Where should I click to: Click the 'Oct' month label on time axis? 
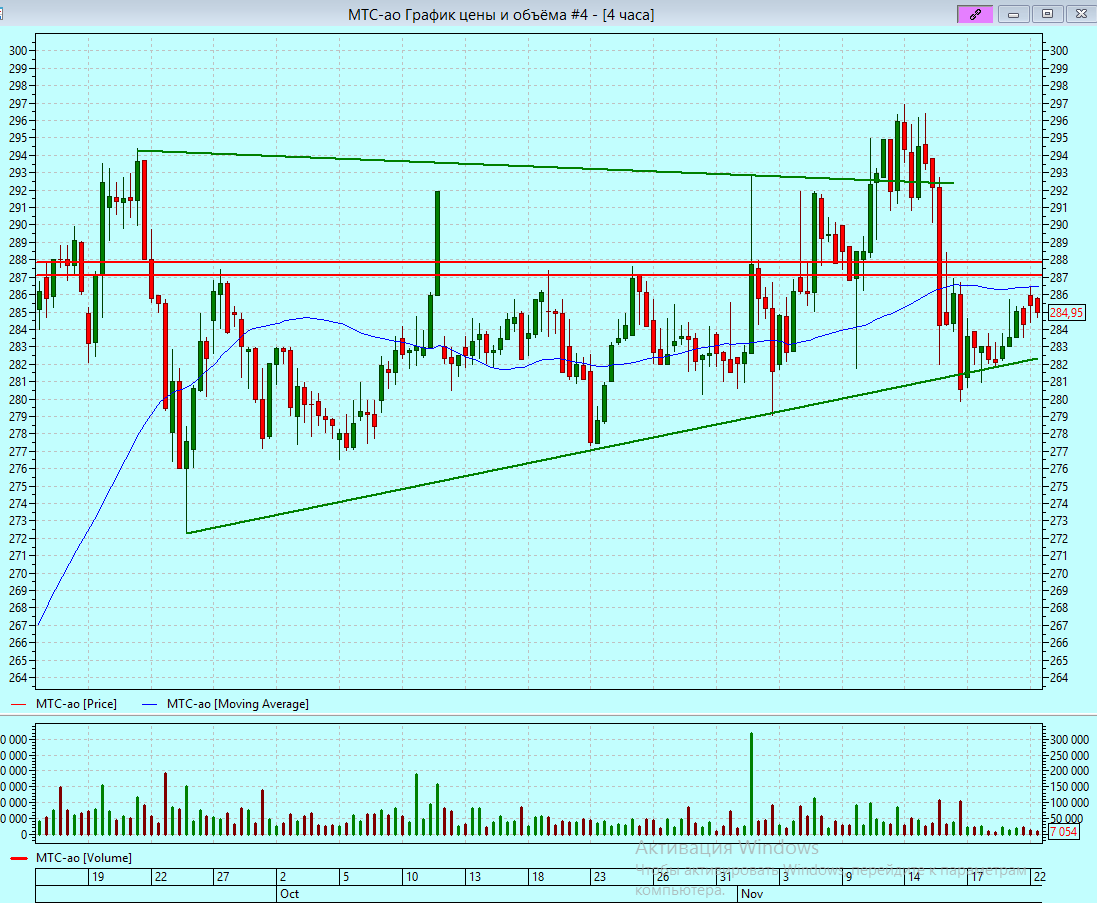click(289, 894)
